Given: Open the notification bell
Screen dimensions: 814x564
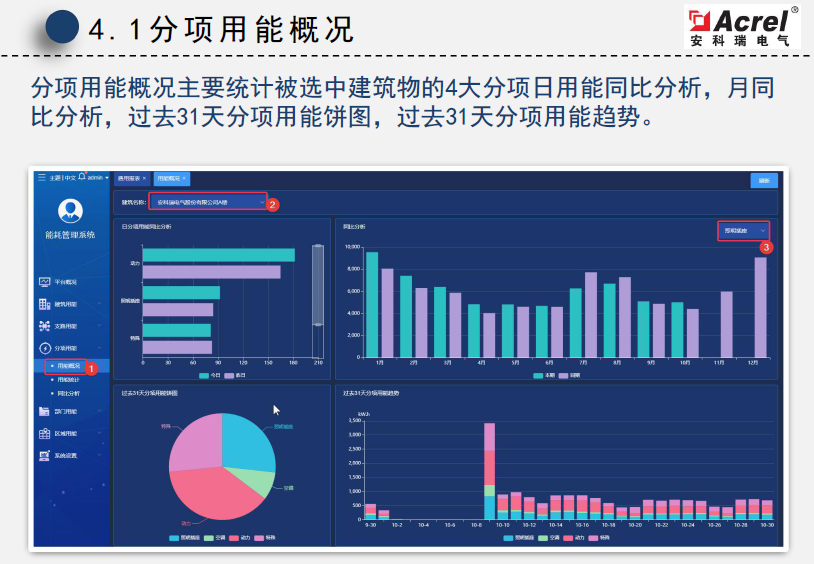Looking at the screenshot, I should (82, 177).
